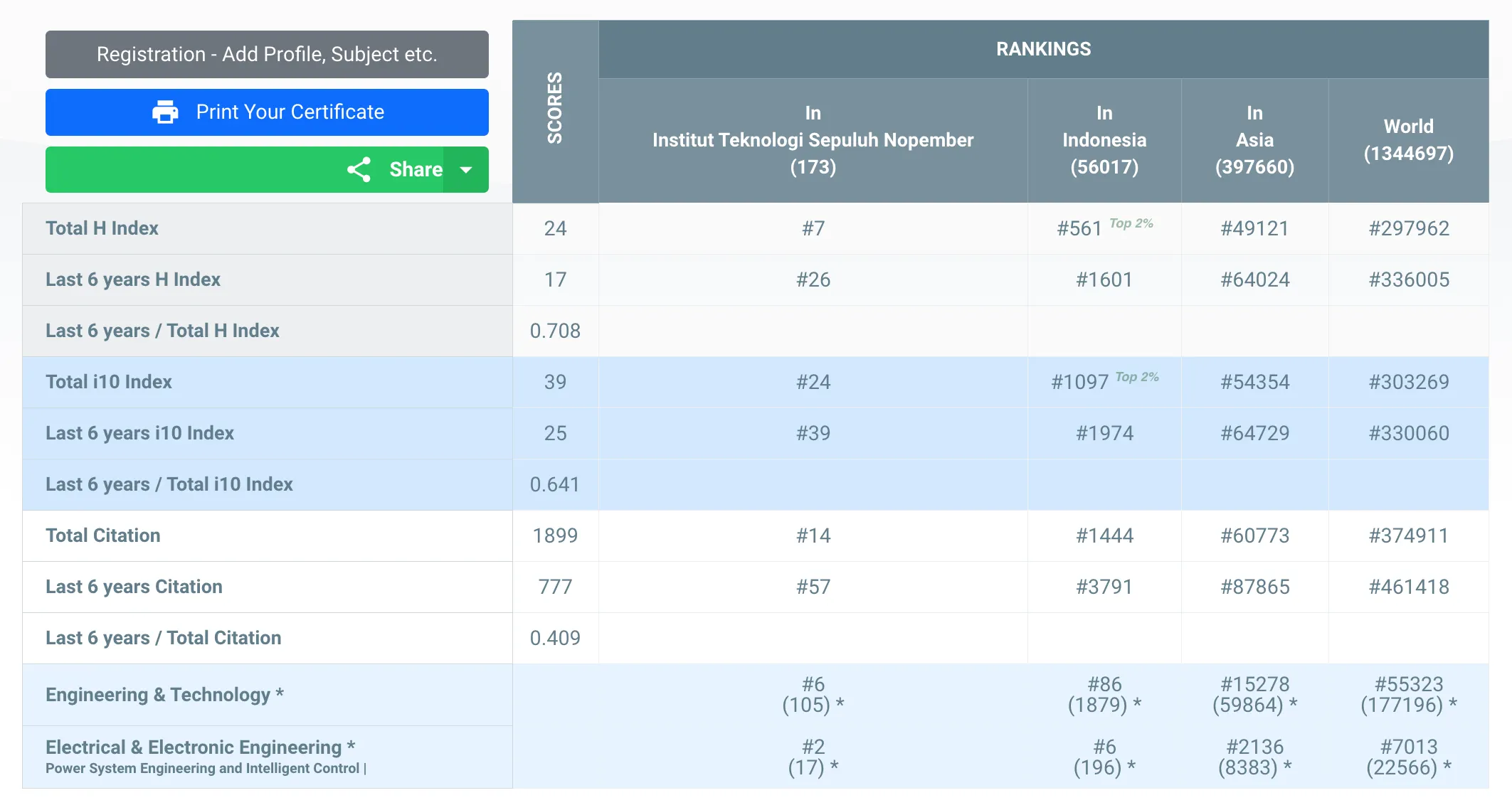Expand the Share dropdown arrow
Viewport: 1512px width, 810px height.
(x=466, y=170)
